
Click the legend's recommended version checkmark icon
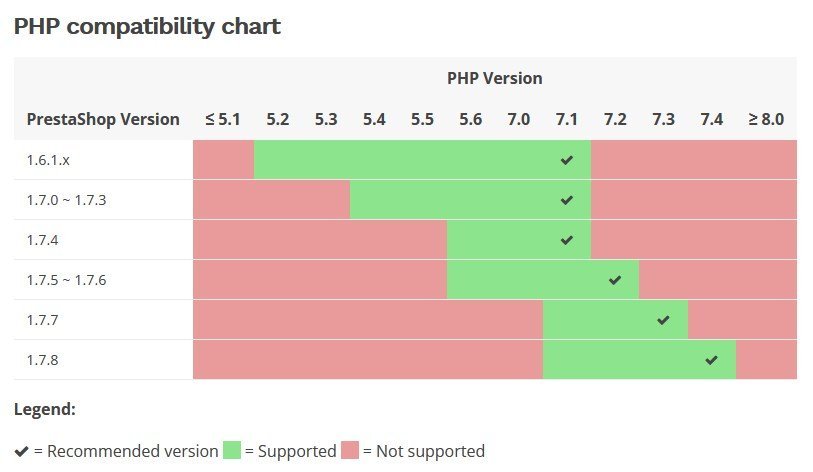(22, 451)
